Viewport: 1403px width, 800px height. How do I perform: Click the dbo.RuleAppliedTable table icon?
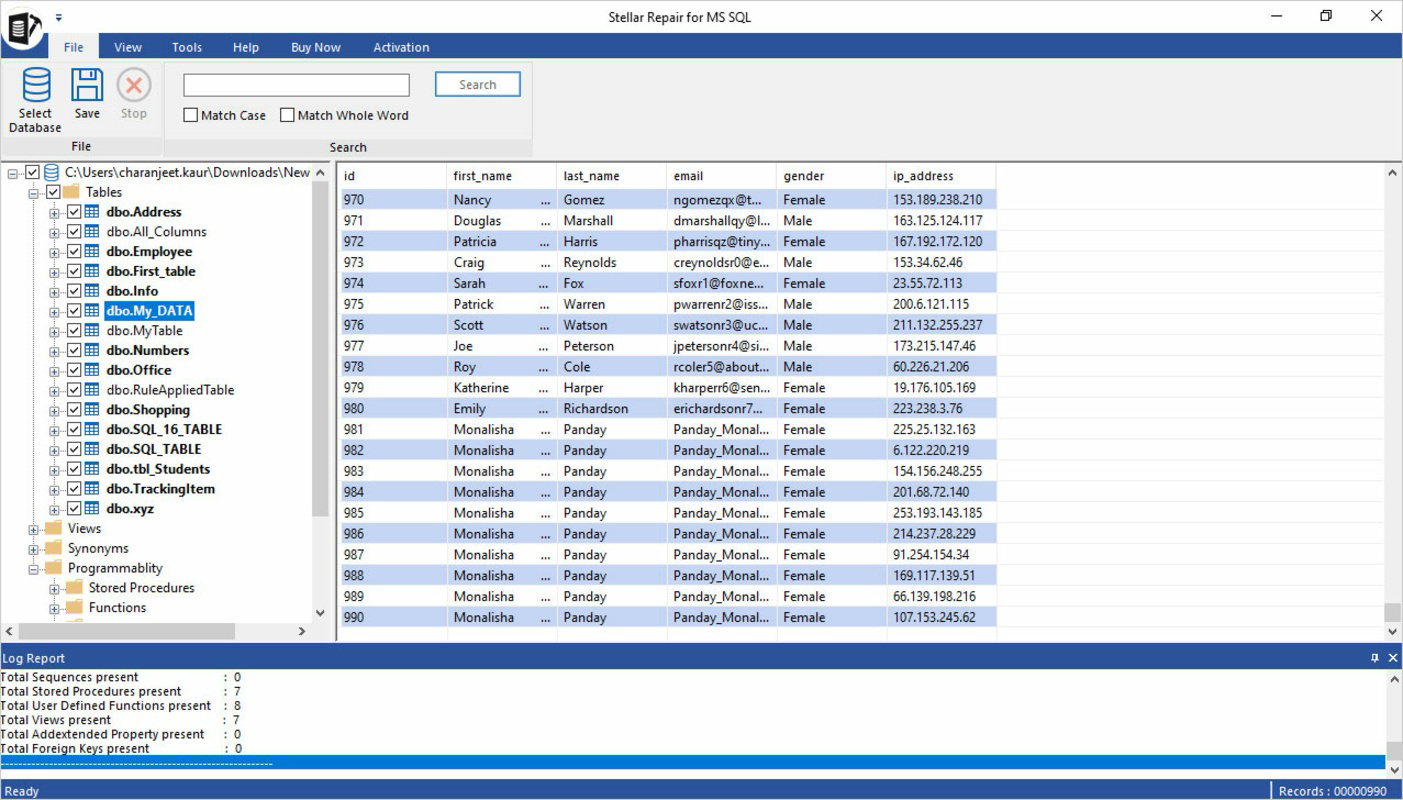(x=92, y=390)
